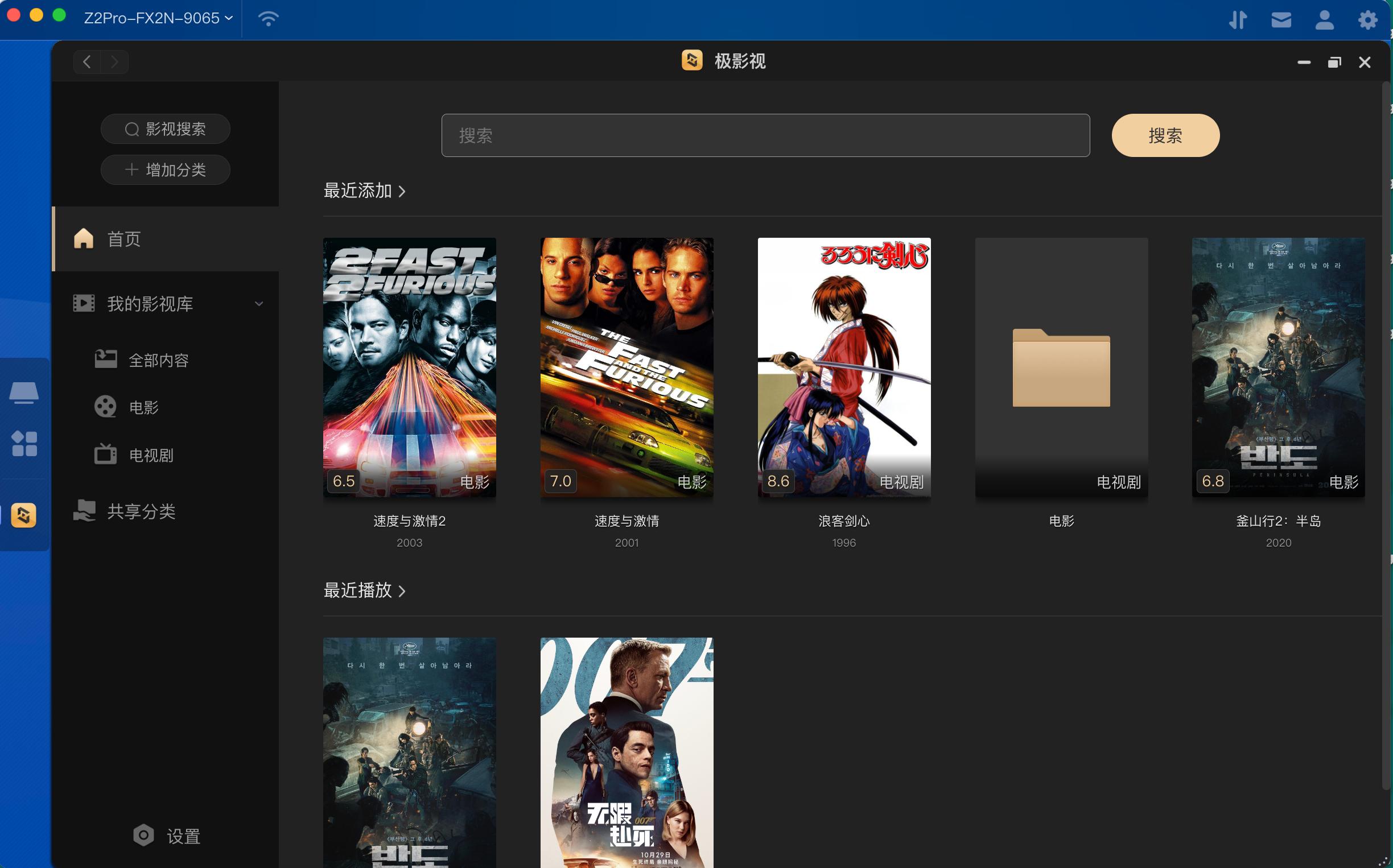Click the 增加分类 button

[x=166, y=170]
